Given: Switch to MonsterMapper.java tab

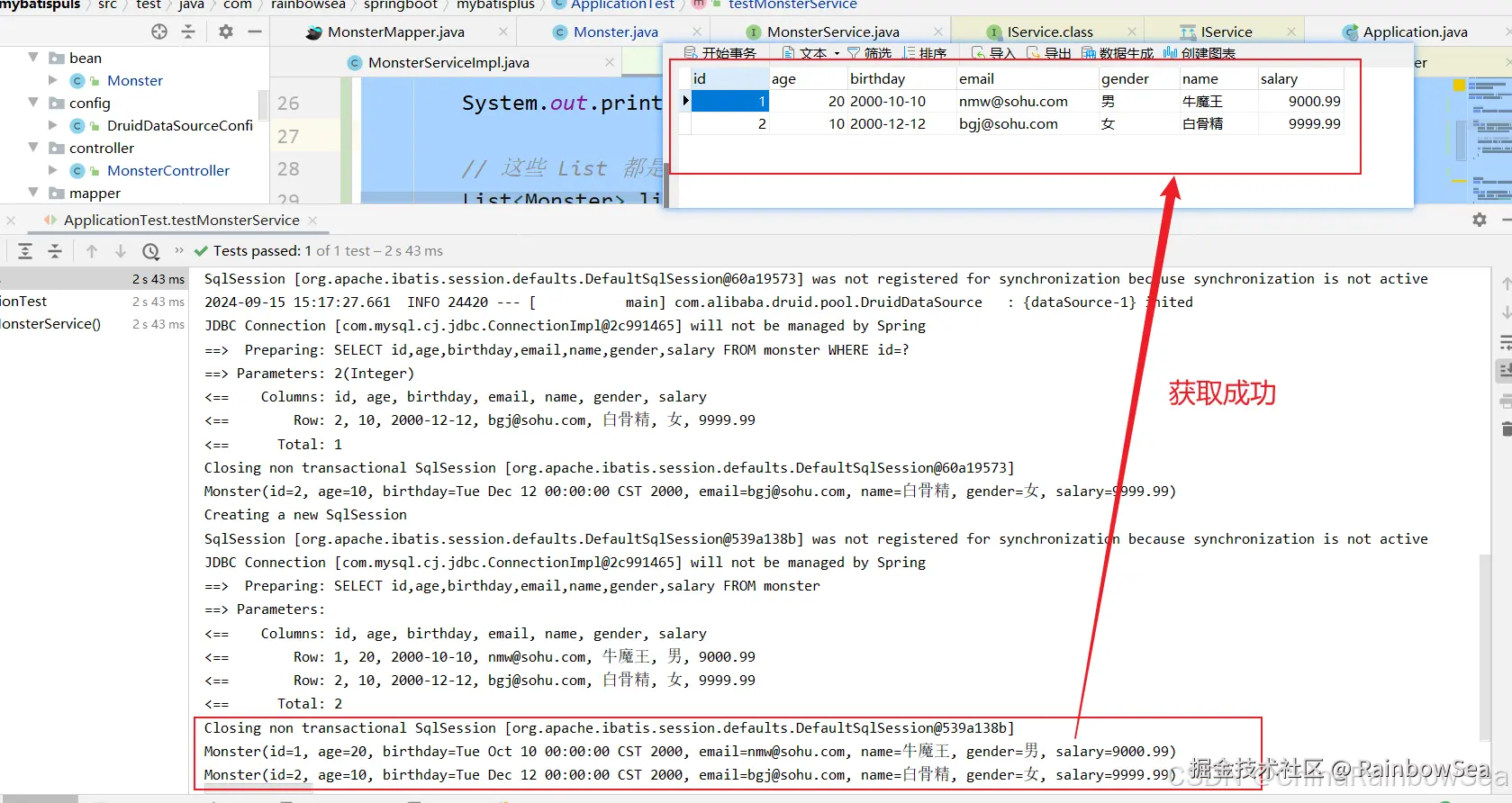Looking at the screenshot, I should (396, 32).
